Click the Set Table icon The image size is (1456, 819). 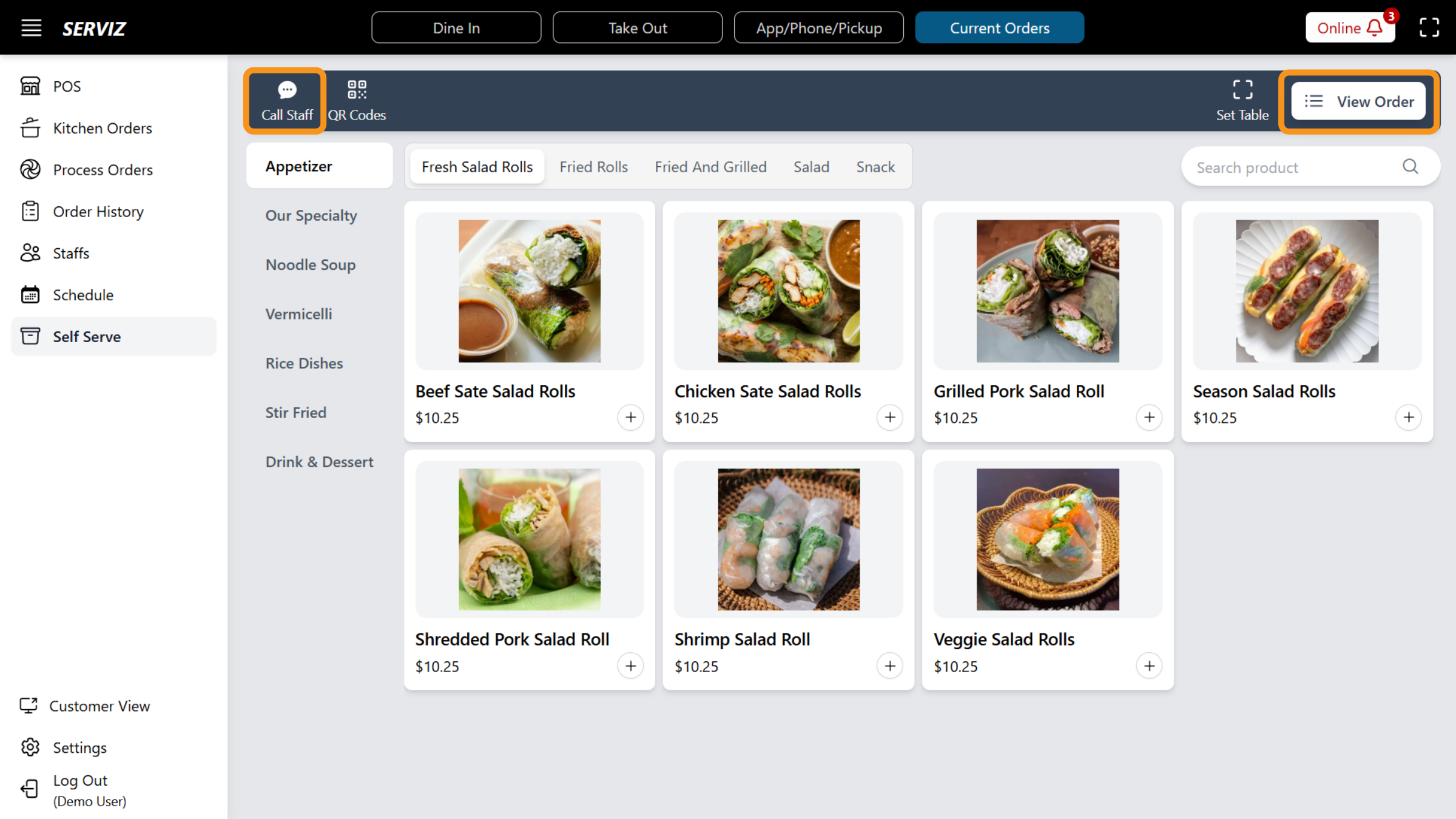(x=1242, y=89)
